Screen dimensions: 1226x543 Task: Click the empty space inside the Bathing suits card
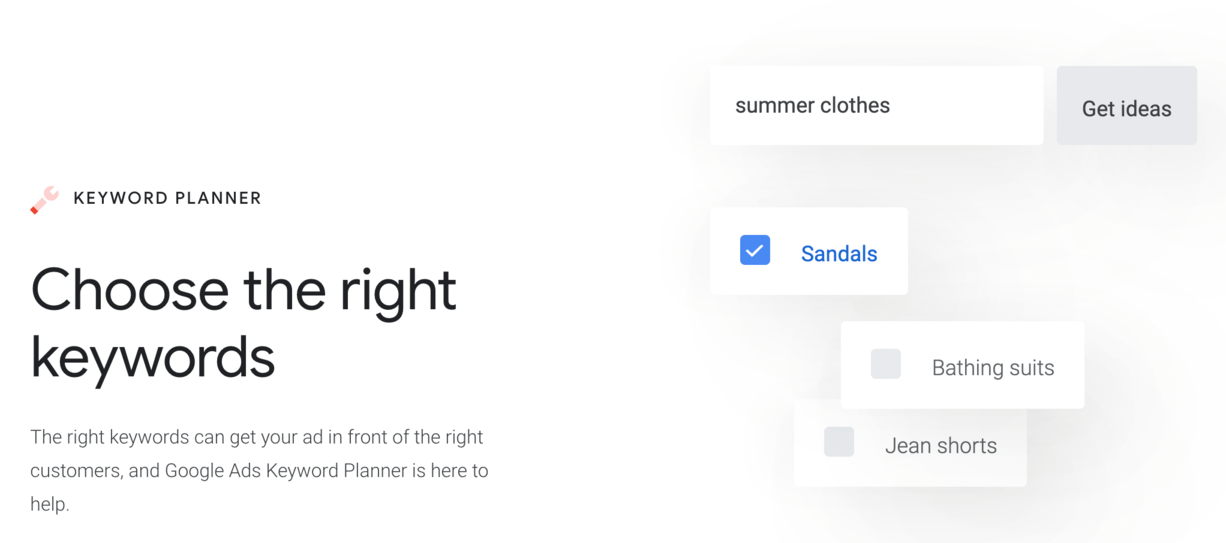pos(1068,395)
